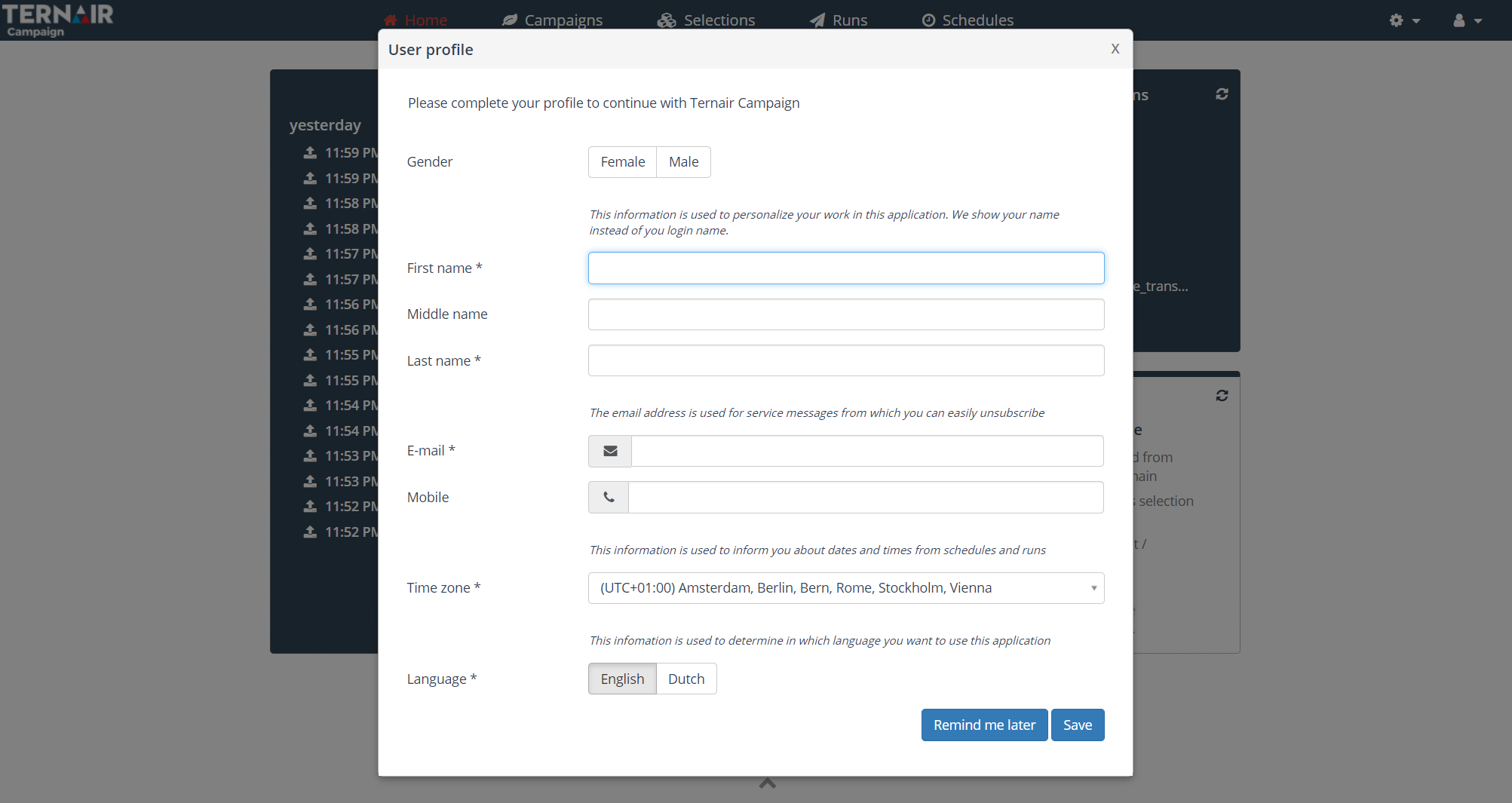Choose English as the language
1512x803 pixels.
pos(622,679)
